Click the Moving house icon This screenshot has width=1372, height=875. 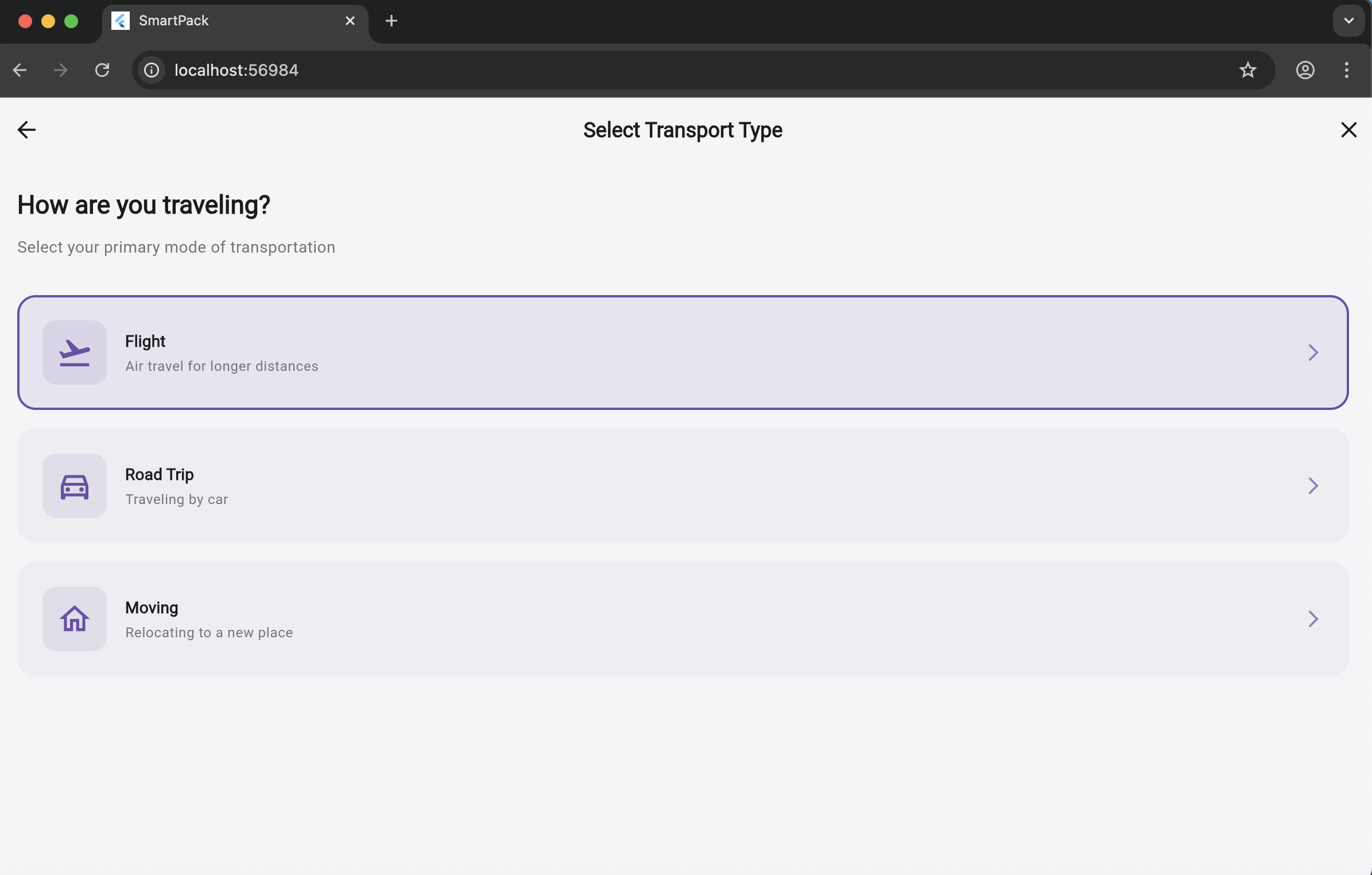click(74, 619)
